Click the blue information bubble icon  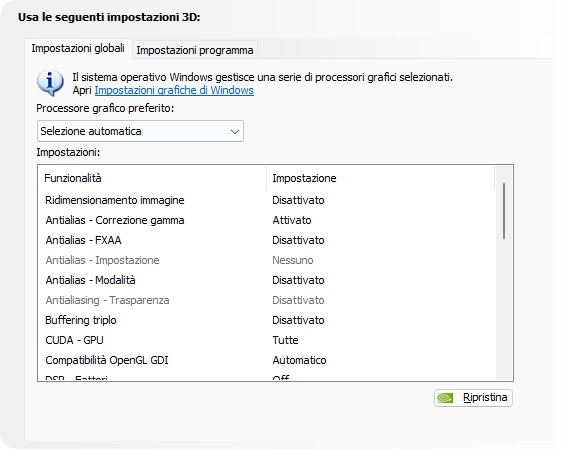coord(50,83)
